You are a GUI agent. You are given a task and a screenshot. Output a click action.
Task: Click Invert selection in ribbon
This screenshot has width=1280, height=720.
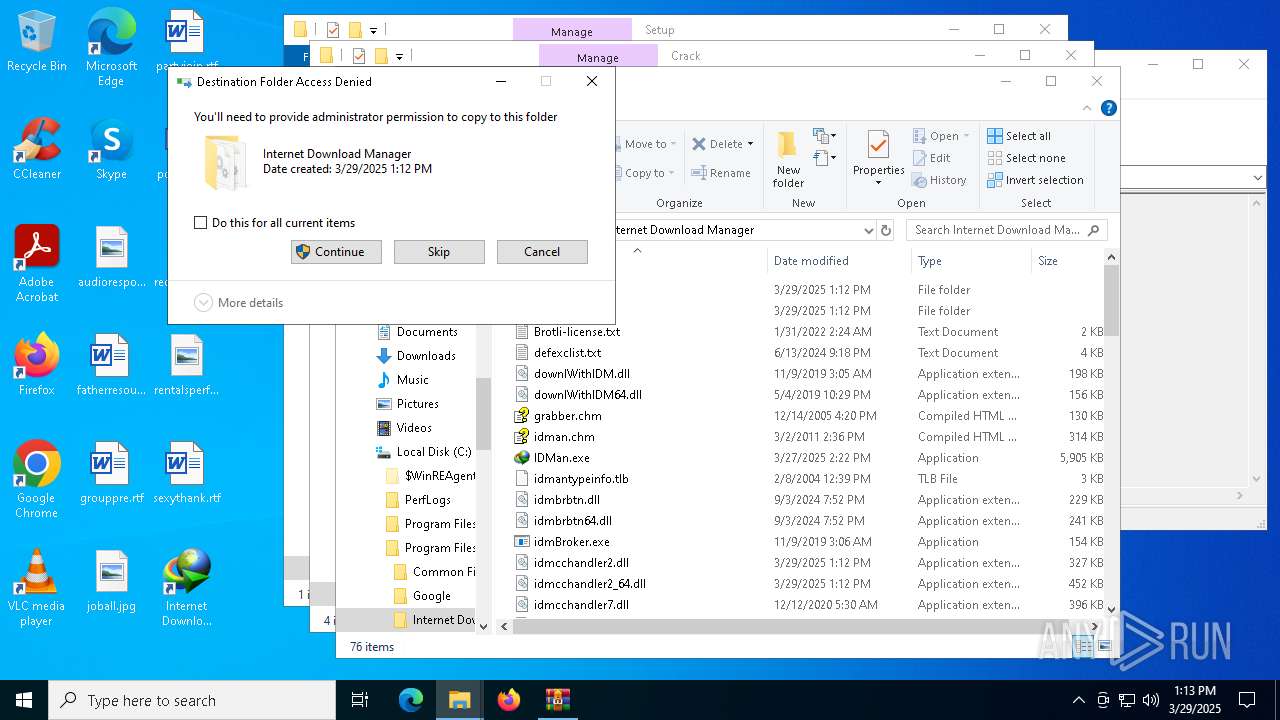1035,180
